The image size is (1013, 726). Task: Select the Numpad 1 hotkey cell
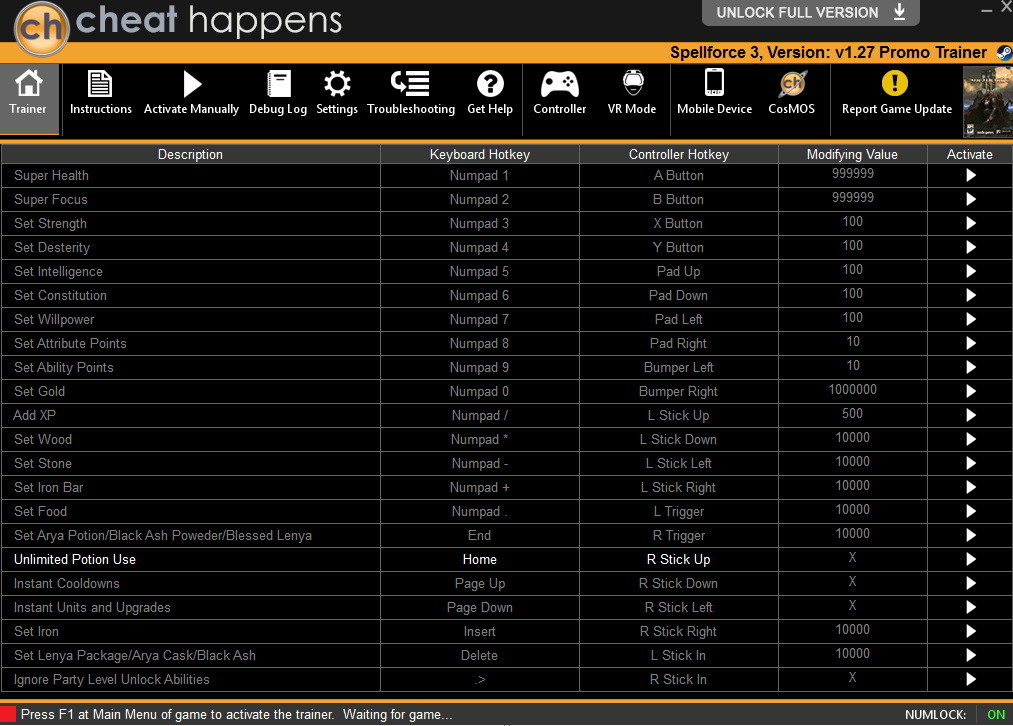pos(479,176)
